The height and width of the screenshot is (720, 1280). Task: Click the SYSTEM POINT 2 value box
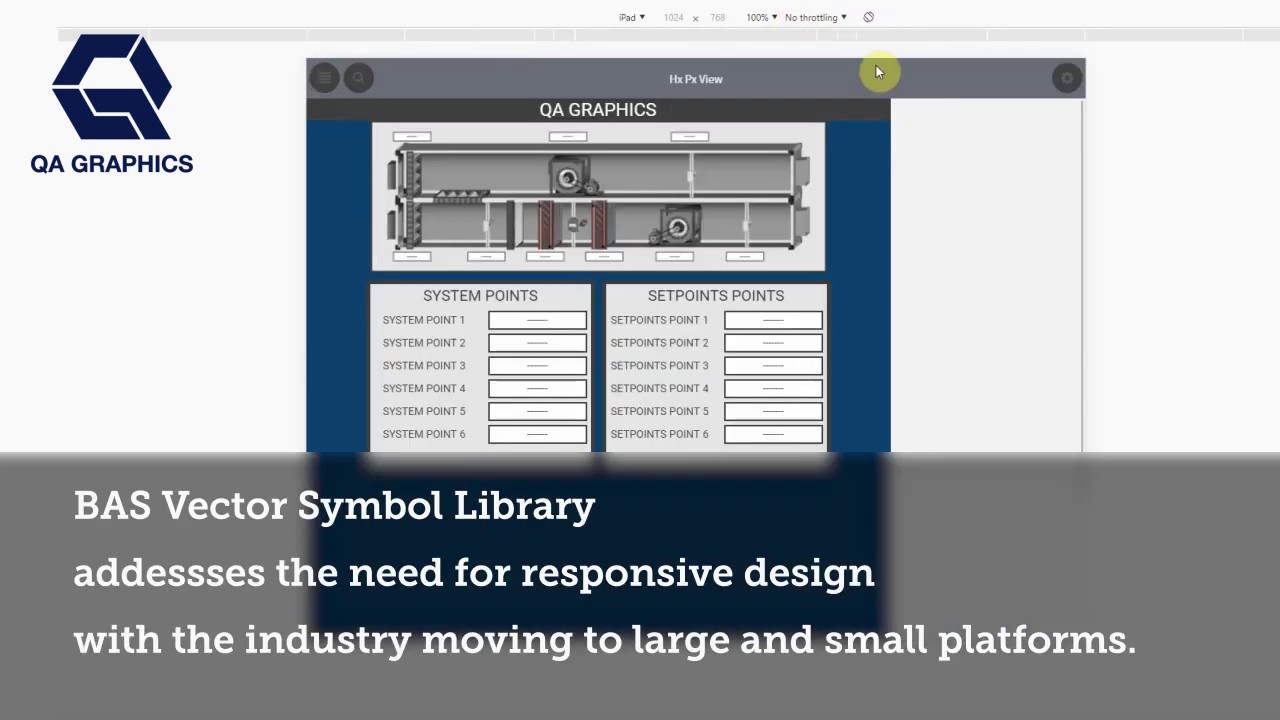click(537, 343)
